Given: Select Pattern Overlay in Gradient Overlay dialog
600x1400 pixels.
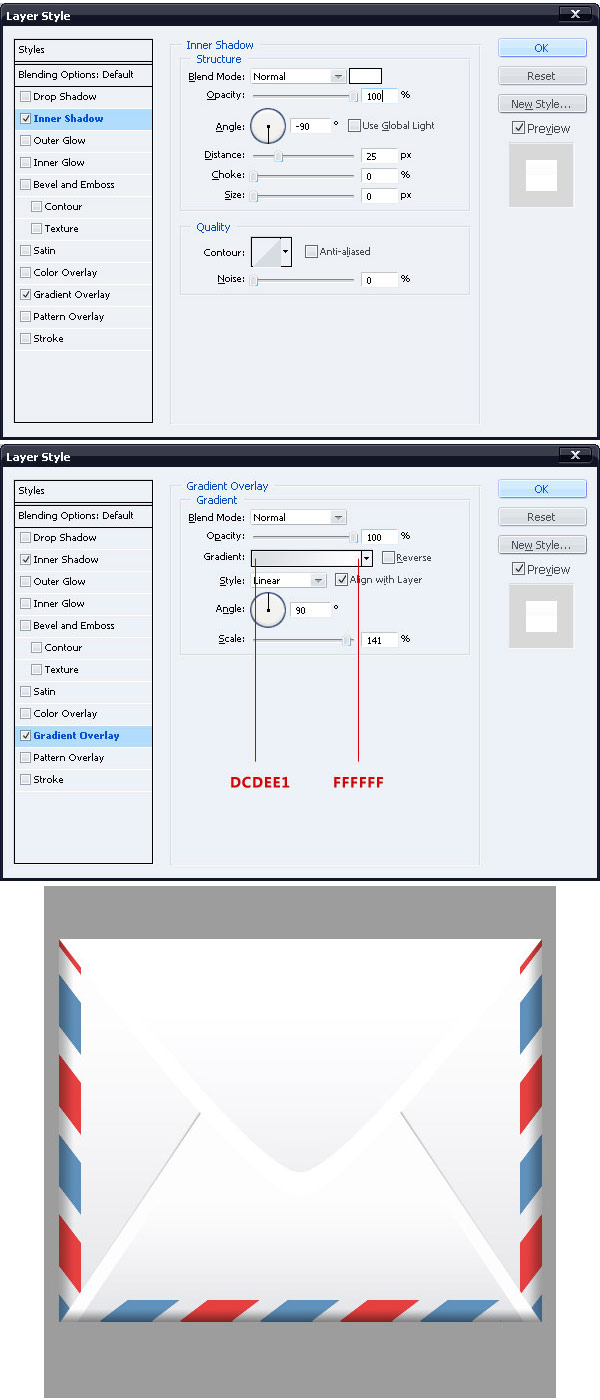Looking at the screenshot, I should [x=84, y=758].
